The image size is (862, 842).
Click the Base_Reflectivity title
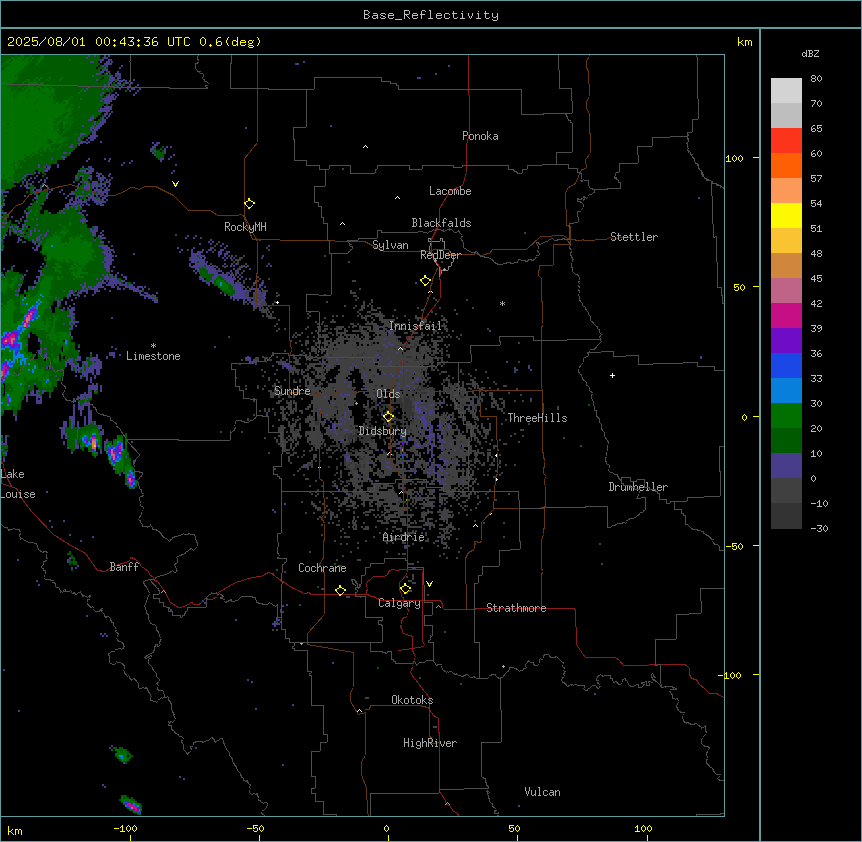click(x=431, y=15)
